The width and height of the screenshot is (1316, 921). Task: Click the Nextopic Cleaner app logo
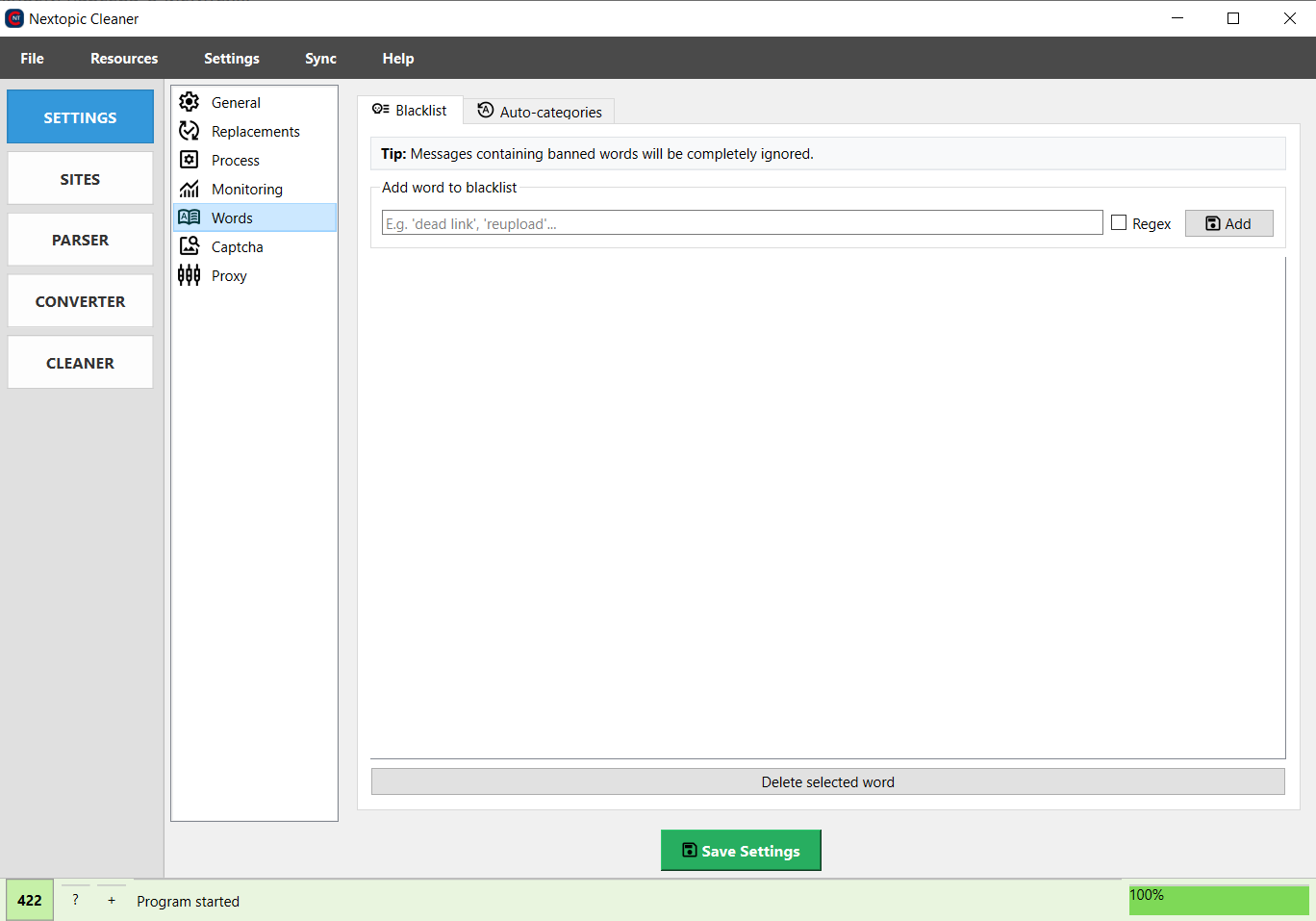pos(14,18)
